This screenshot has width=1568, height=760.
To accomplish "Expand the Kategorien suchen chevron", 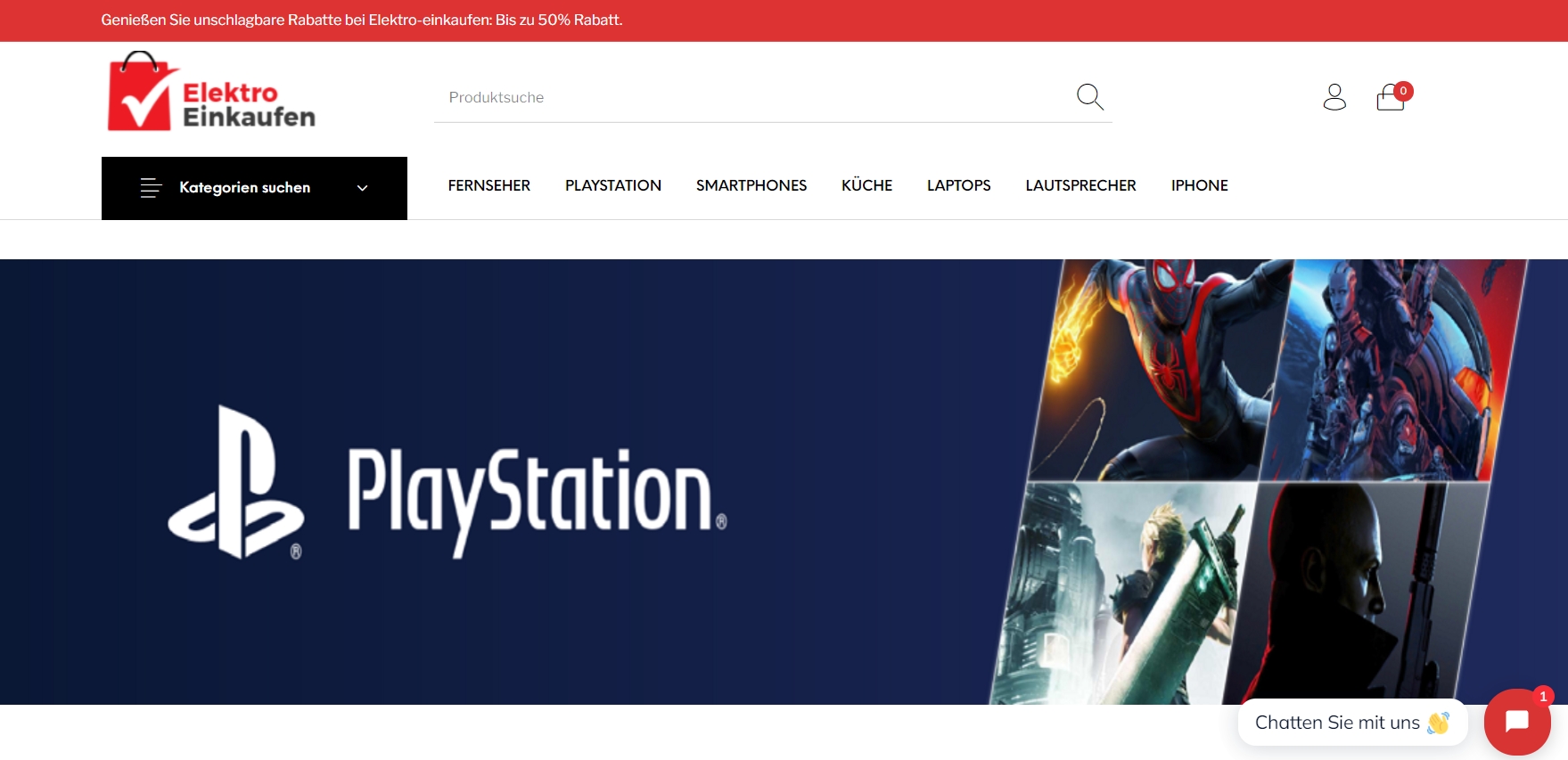I will [362, 188].
